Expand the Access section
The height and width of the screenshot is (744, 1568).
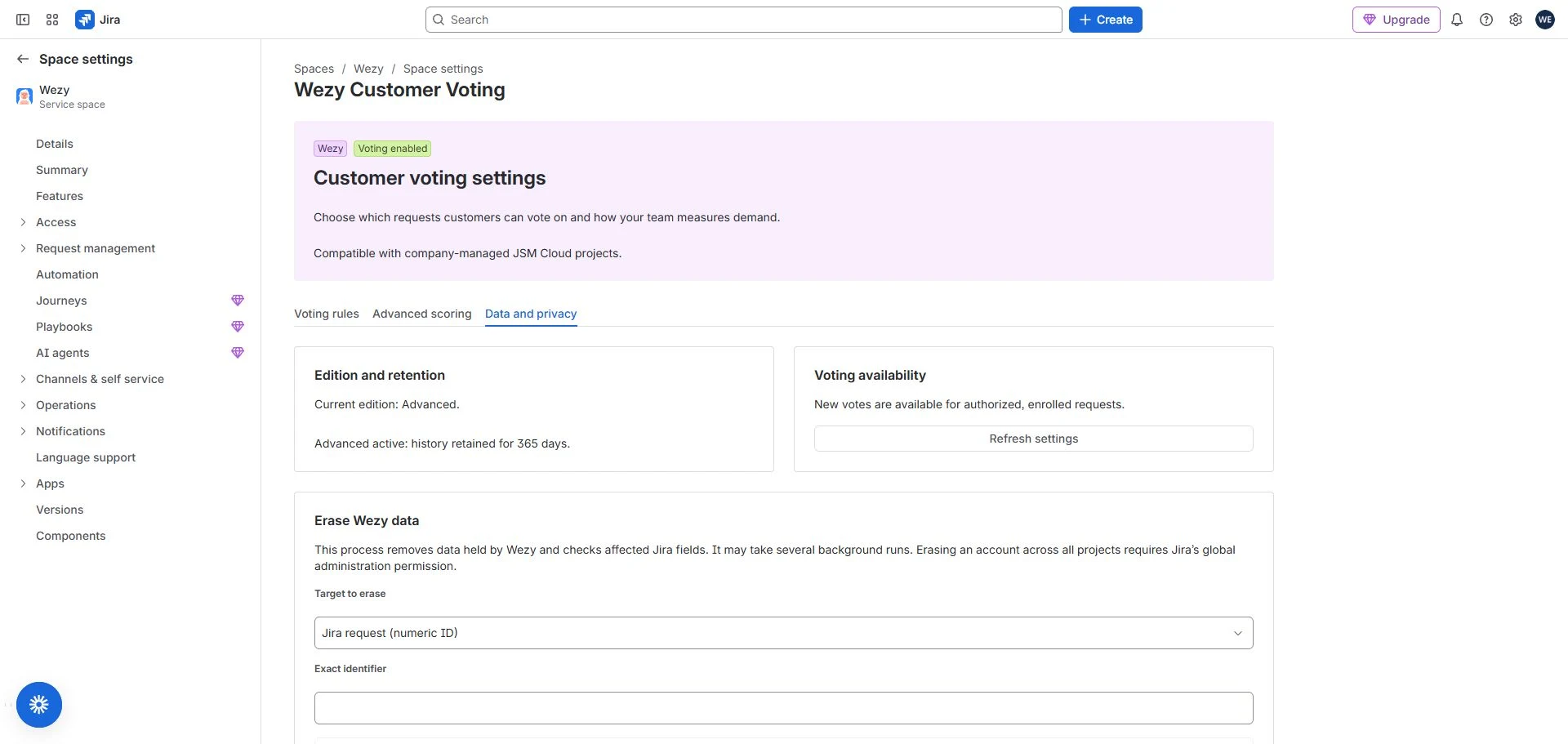coord(23,222)
